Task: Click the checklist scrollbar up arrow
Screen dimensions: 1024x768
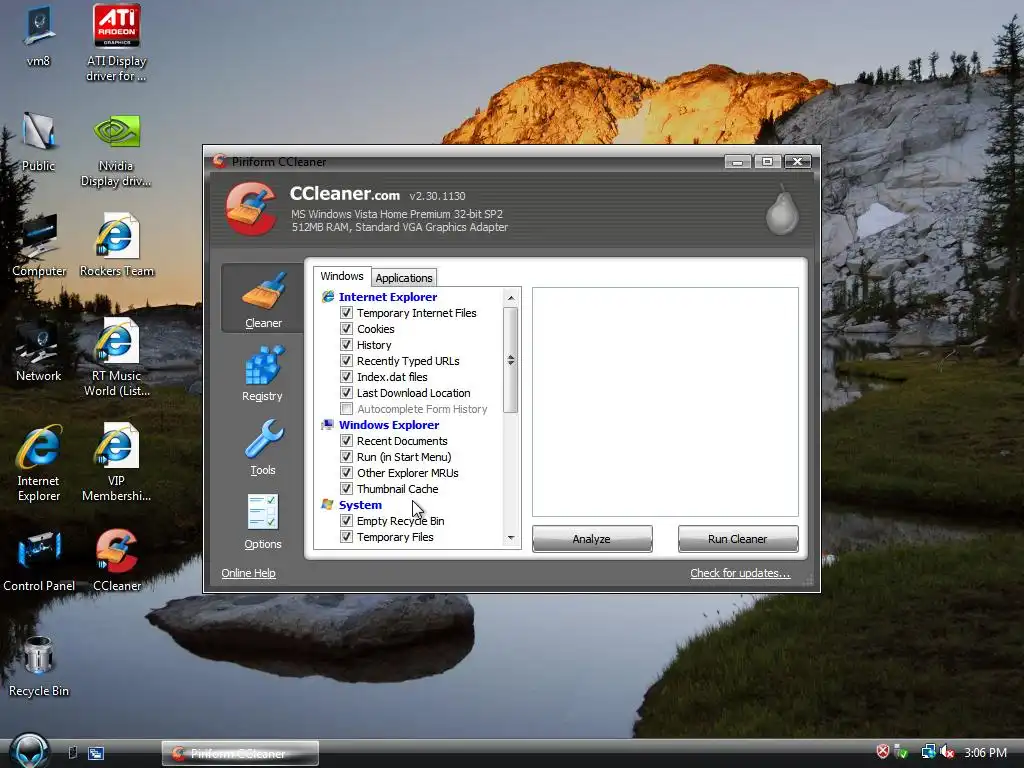Action: point(511,298)
